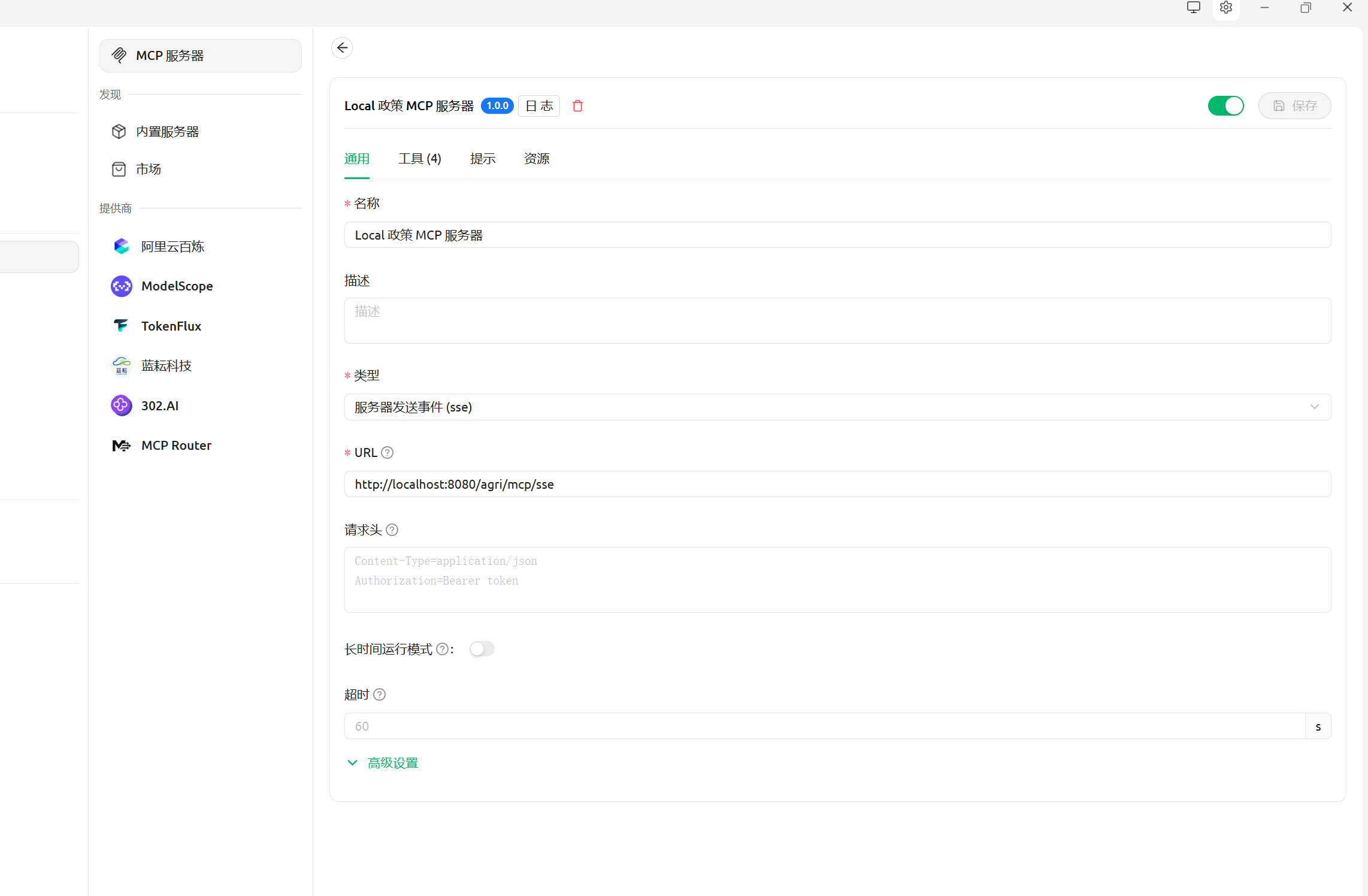Select the TokenFlux provider icon

click(122, 326)
